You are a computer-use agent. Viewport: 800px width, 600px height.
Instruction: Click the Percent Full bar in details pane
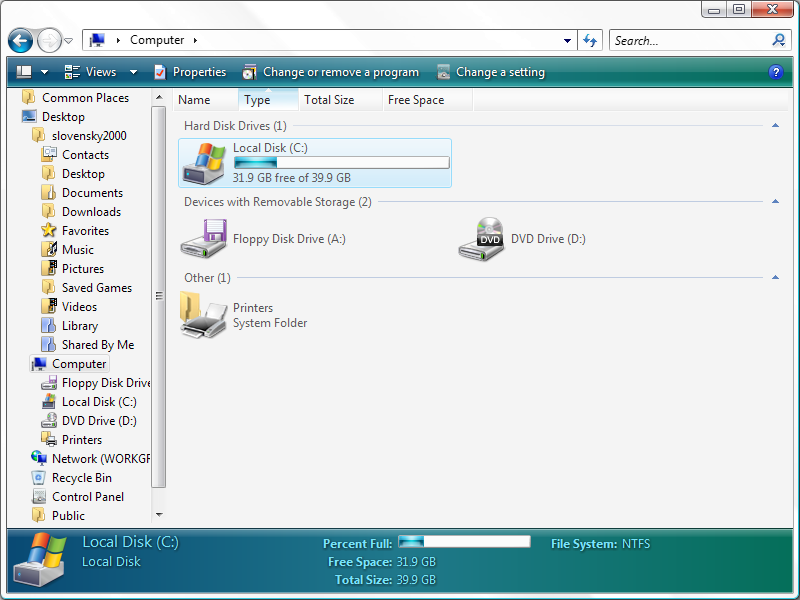(x=464, y=542)
